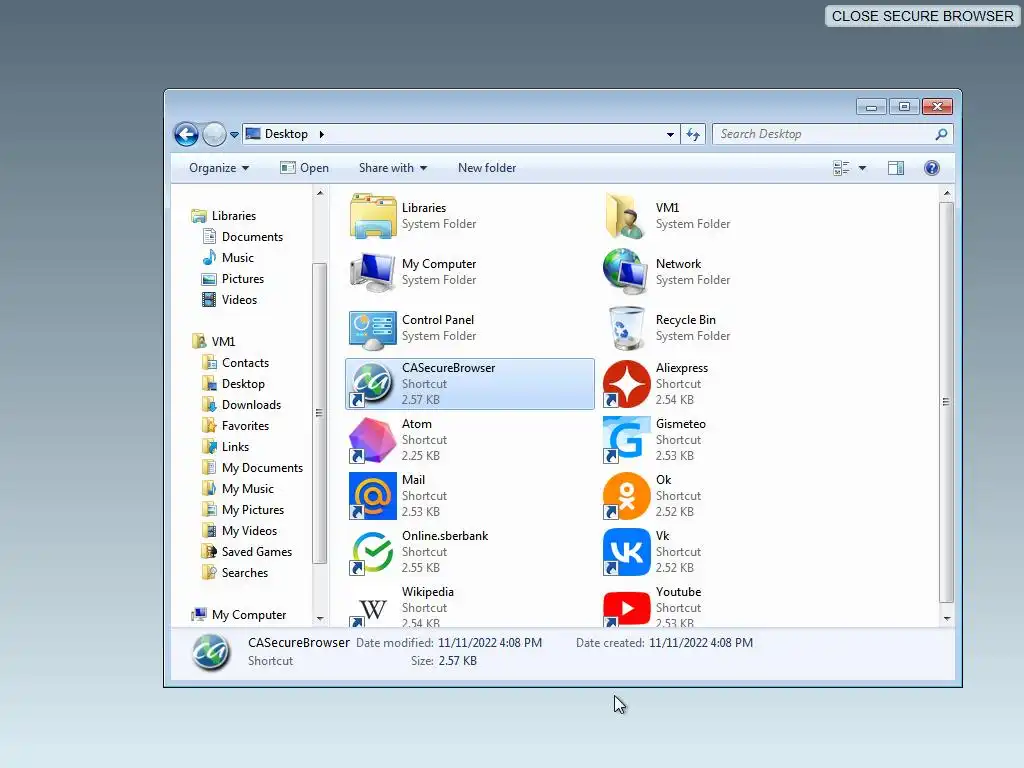Screen dimensions: 1024x768
Task: Click the change view icon
Action: click(841, 168)
